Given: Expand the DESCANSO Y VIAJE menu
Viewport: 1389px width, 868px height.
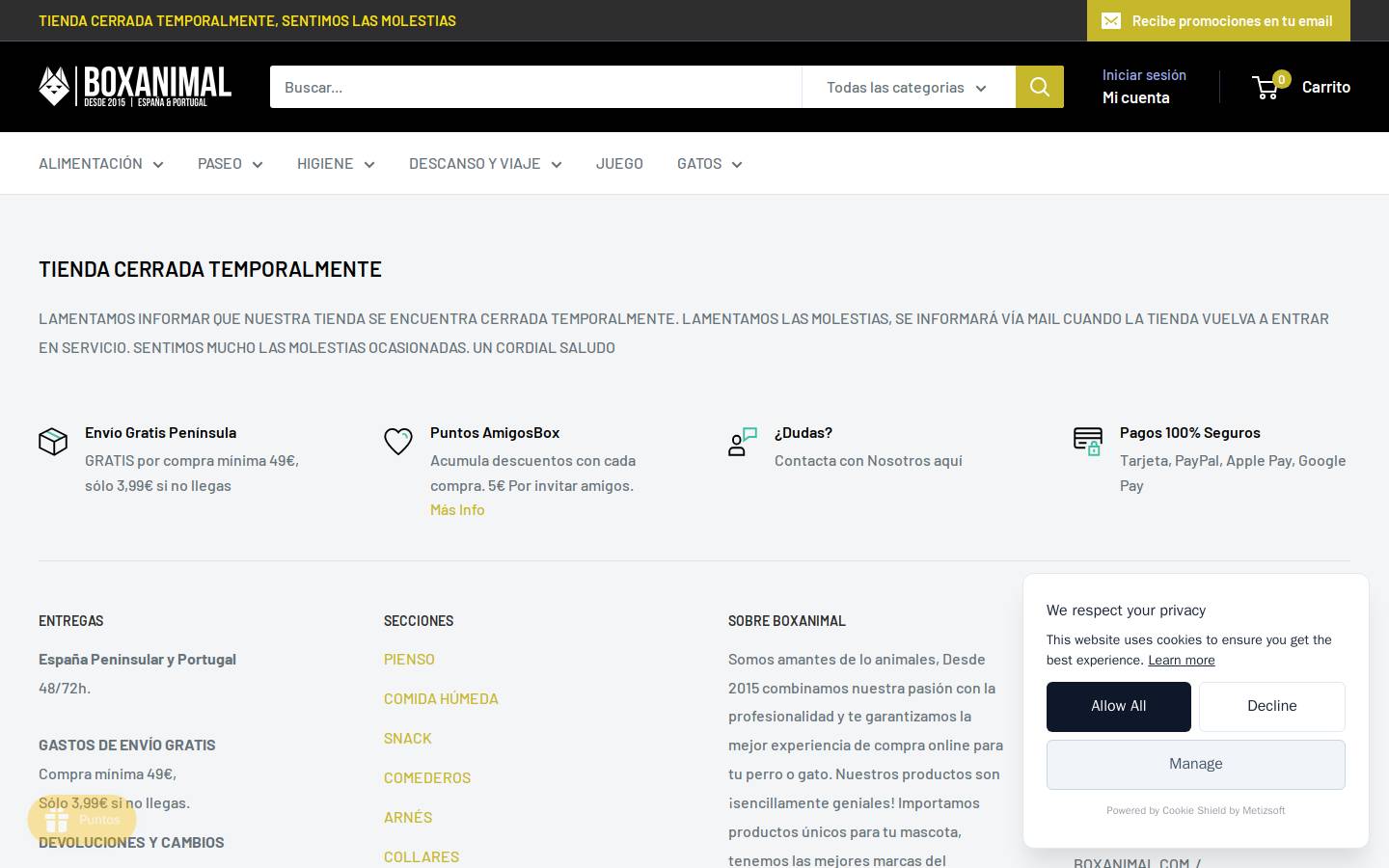Looking at the screenshot, I should tap(485, 163).
